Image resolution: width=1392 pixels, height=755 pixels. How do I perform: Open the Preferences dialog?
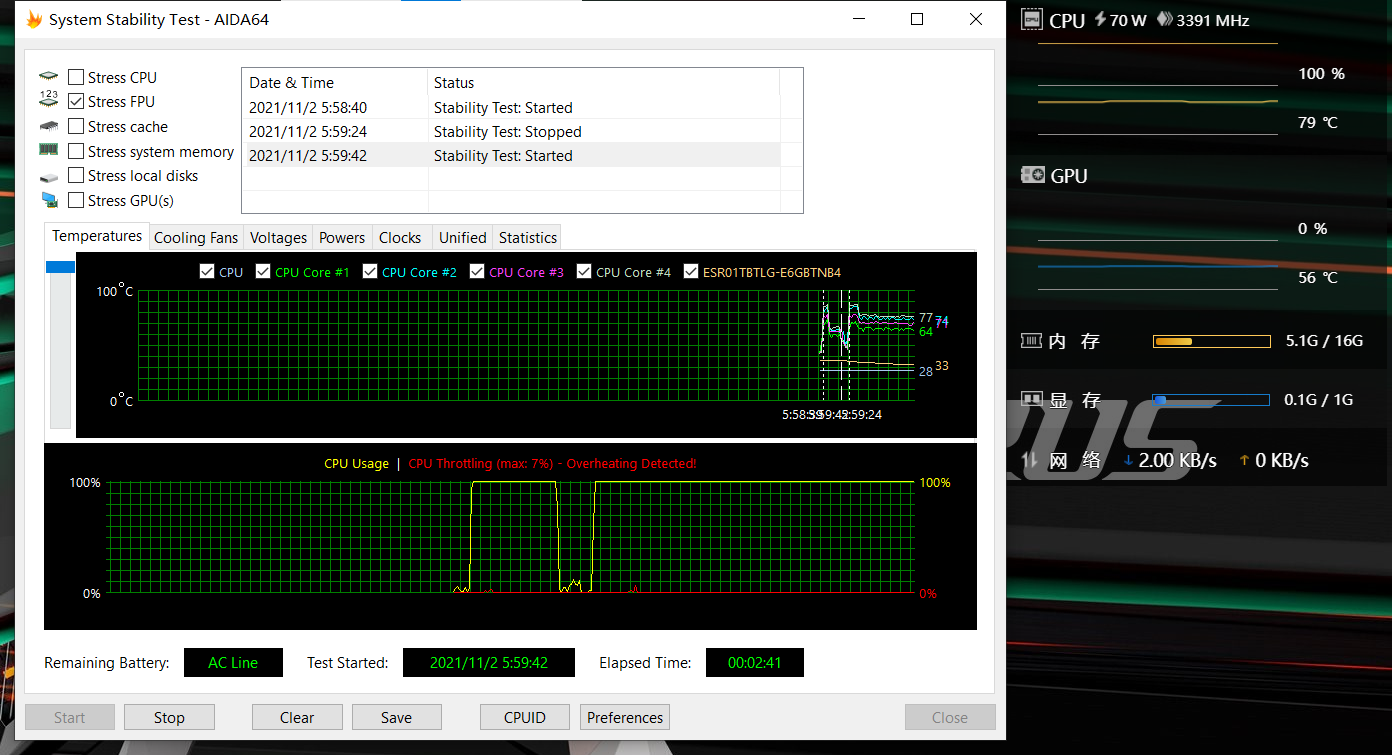tap(624, 717)
